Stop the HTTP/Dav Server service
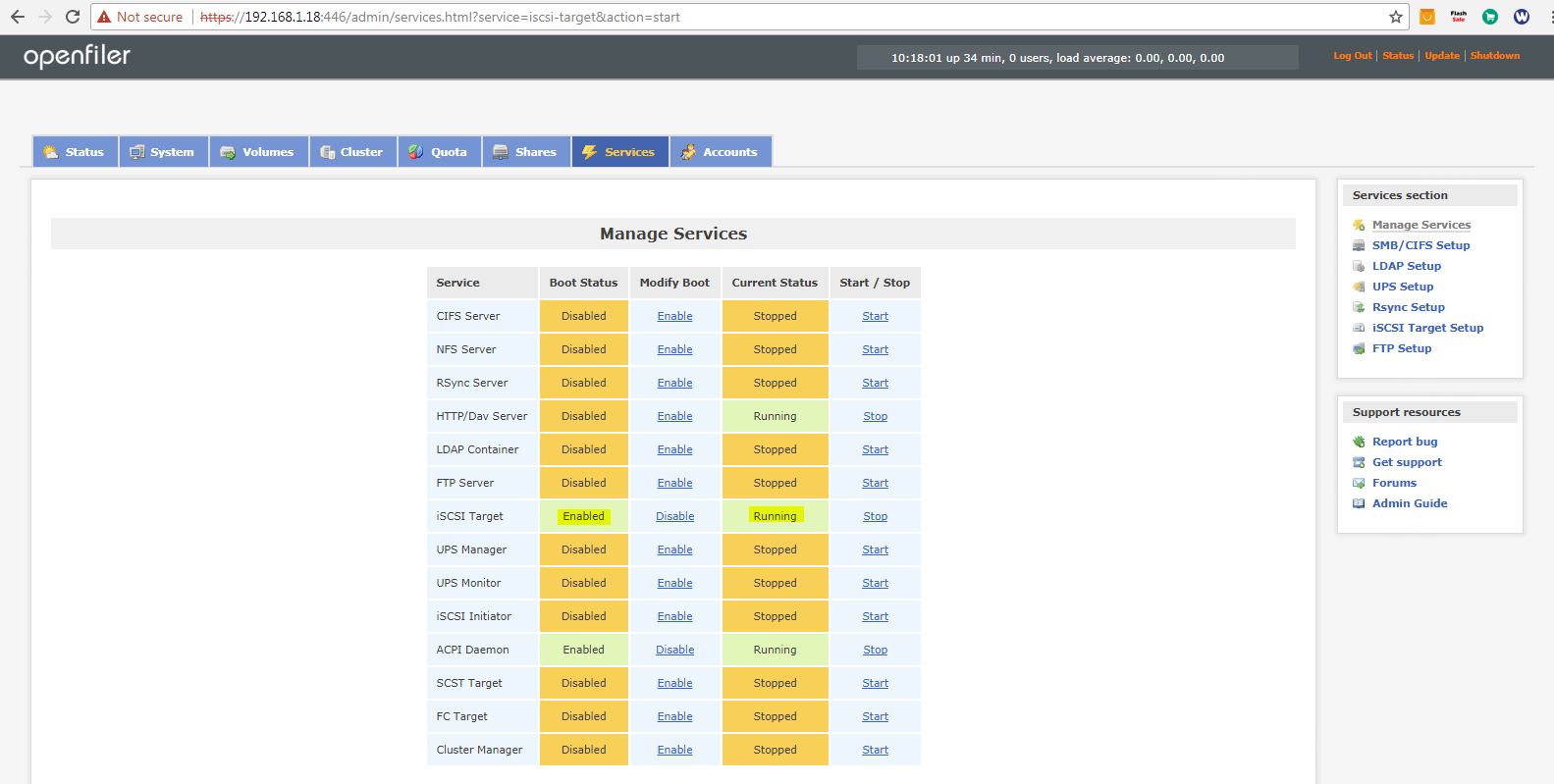 pyautogui.click(x=875, y=416)
